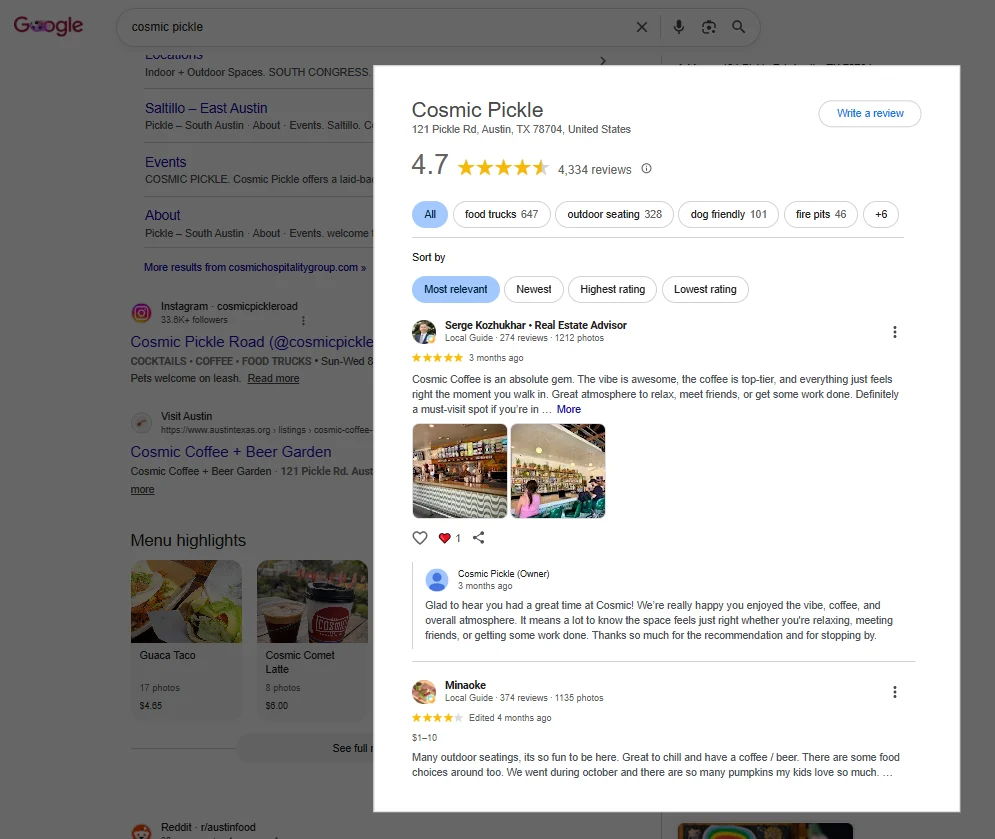The width and height of the screenshot is (995, 839).
Task: Sort reviews by Most relevant
Action: click(456, 289)
